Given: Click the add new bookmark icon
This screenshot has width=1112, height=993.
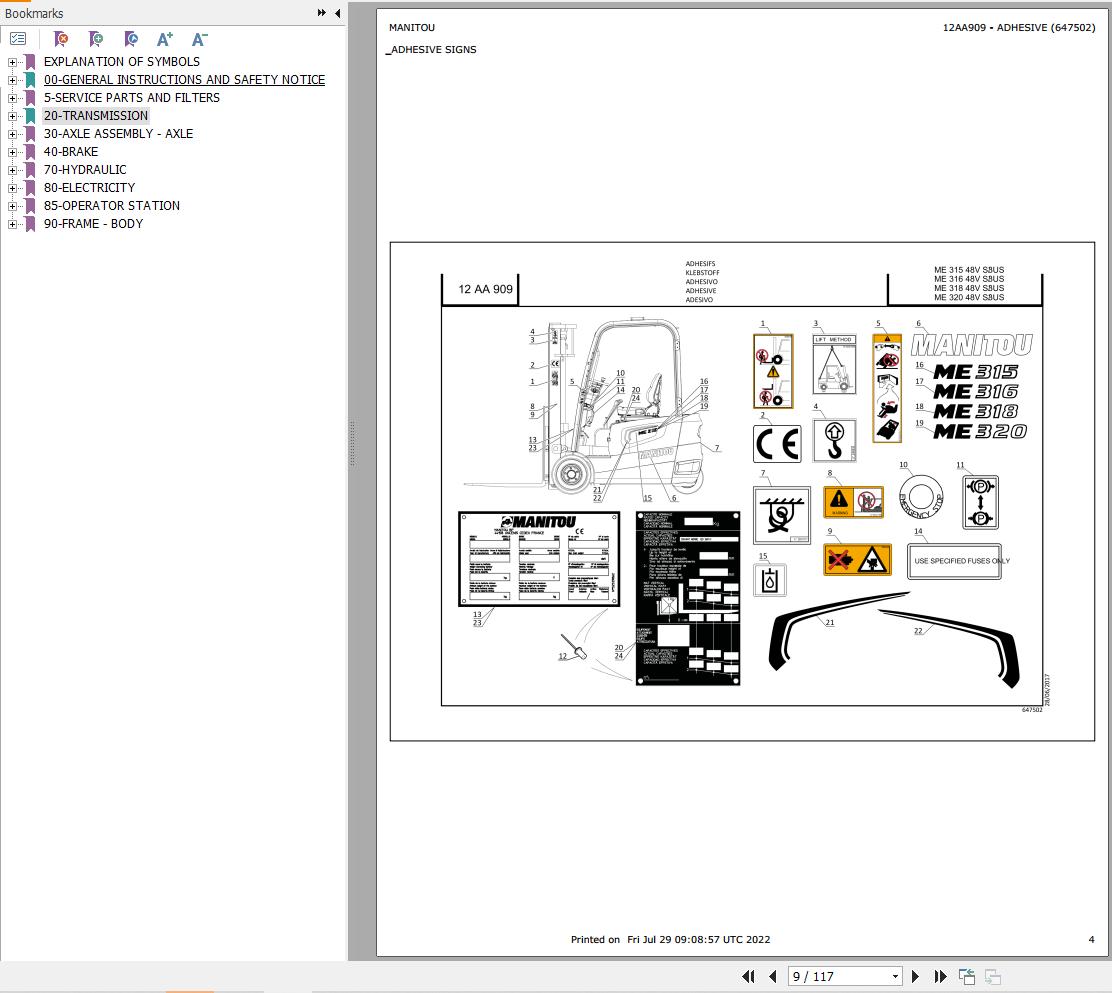Looking at the screenshot, I should 96,39.
